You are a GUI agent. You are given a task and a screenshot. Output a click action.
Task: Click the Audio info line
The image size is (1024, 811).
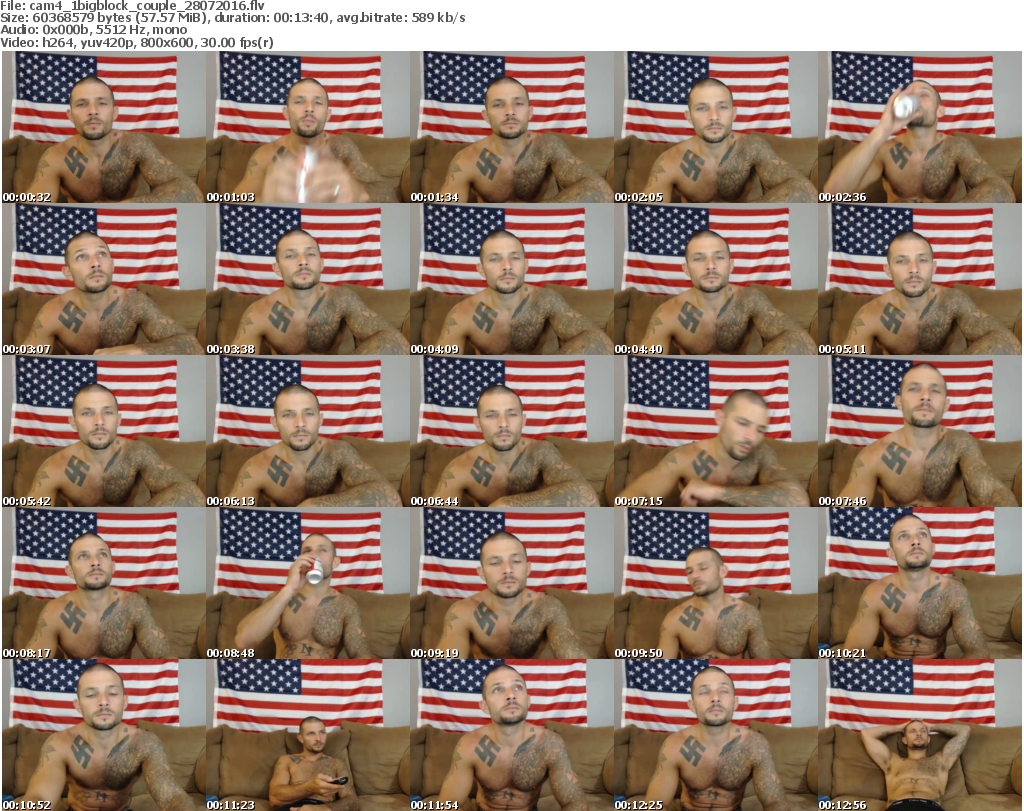click(94, 30)
